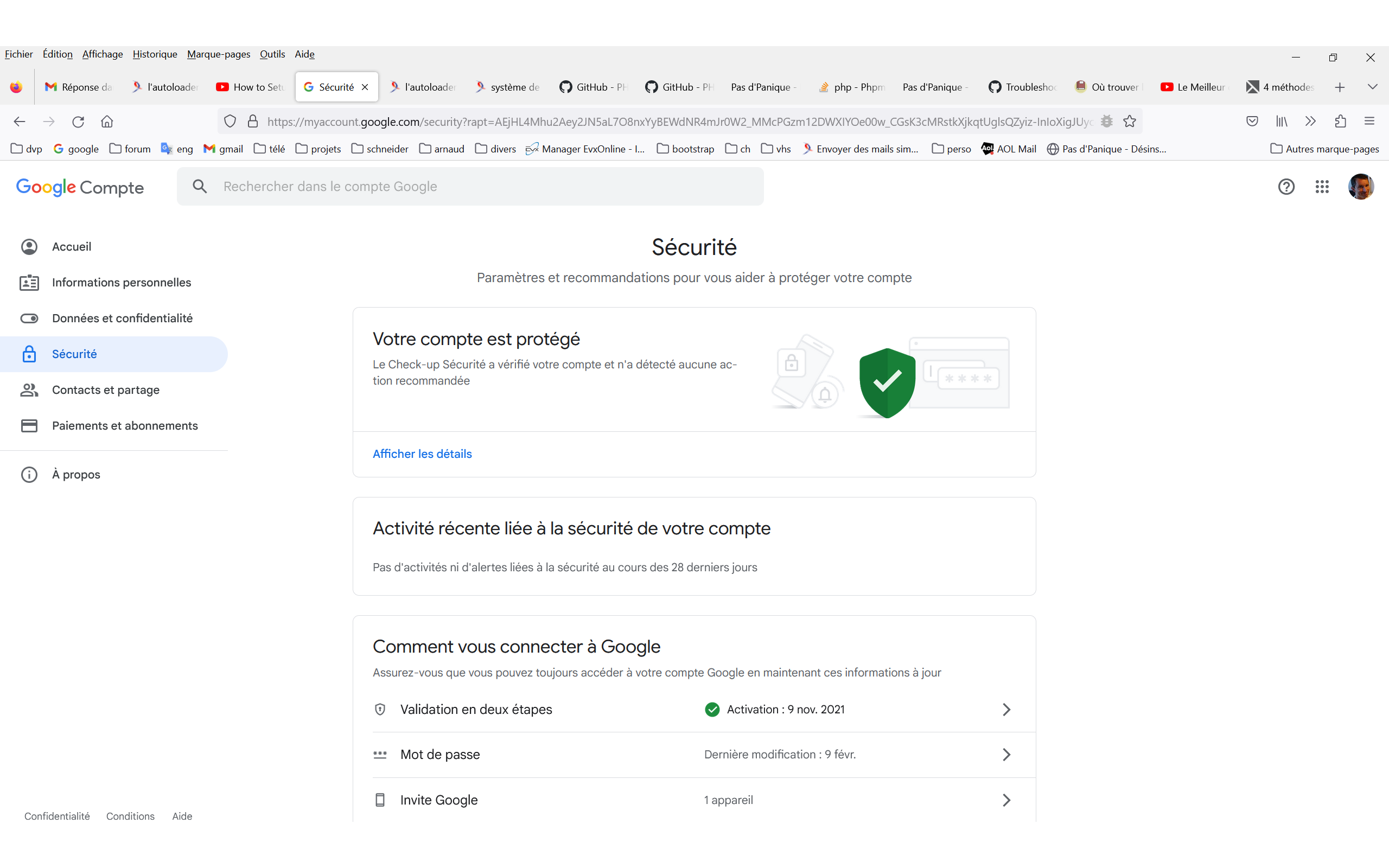Image resolution: width=1389 pixels, height=868 pixels.
Task: Open the dvp bookmark folder
Action: (27, 149)
